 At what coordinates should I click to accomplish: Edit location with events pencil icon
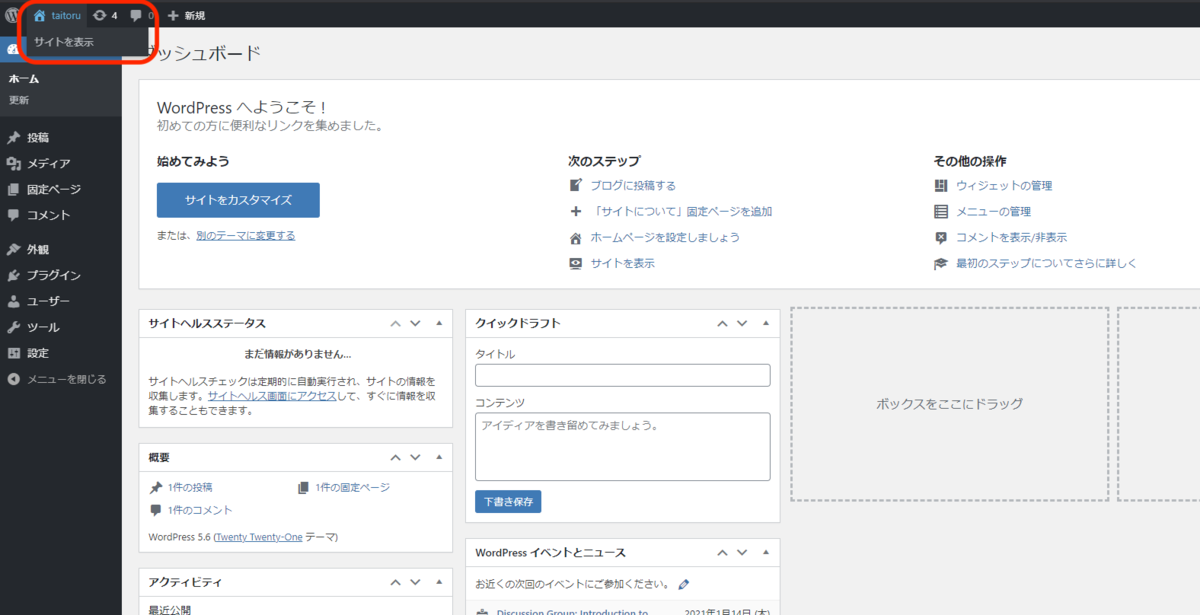pyautogui.click(x=684, y=584)
